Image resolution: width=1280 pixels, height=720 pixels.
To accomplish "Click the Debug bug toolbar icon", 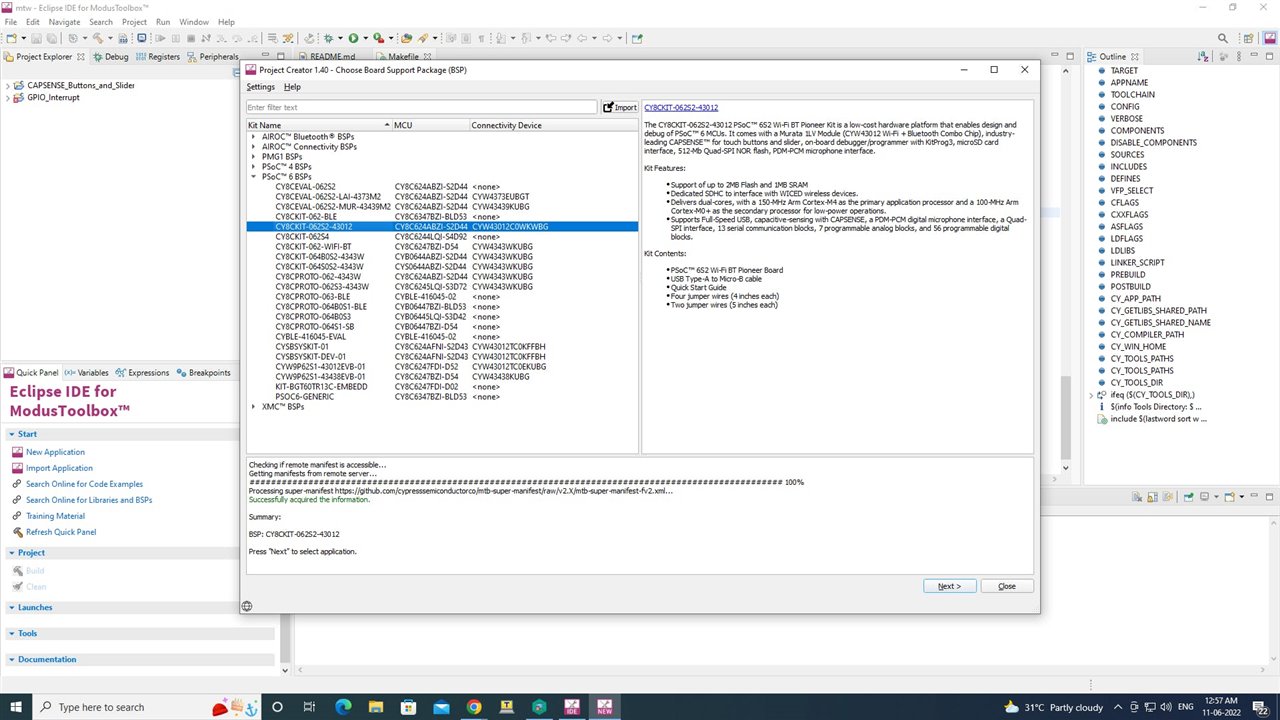I will (x=328, y=38).
